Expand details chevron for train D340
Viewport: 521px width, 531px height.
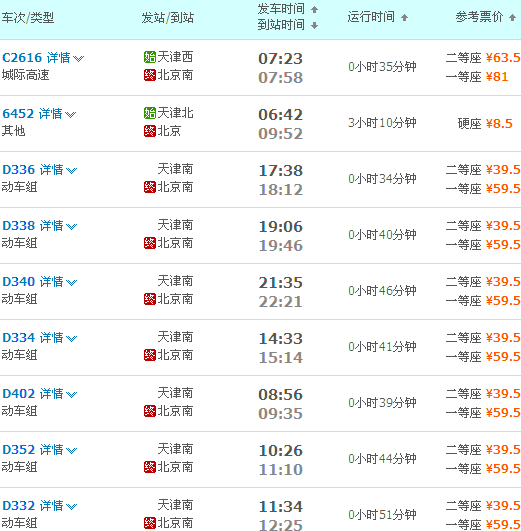tap(71, 282)
